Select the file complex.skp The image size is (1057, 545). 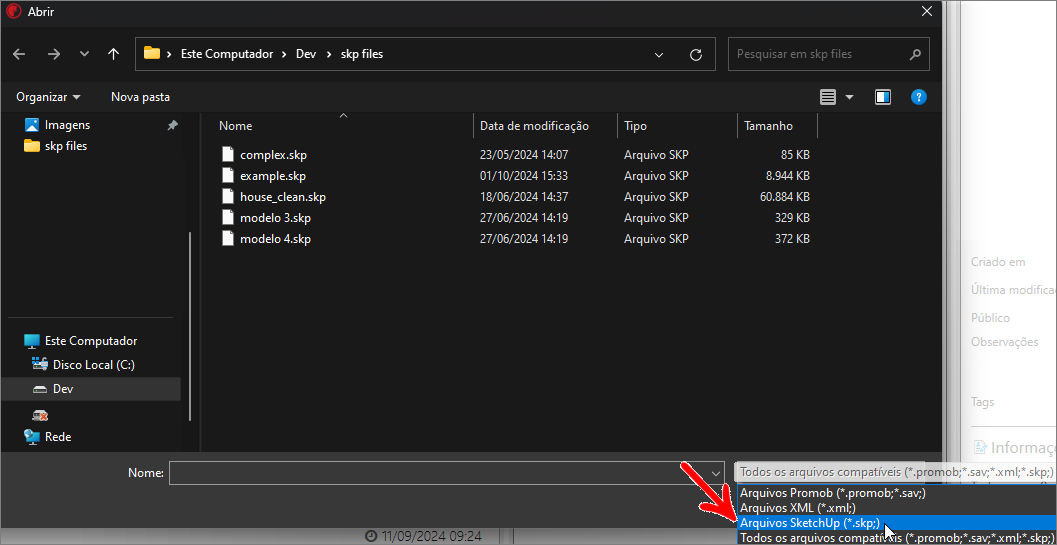(x=273, y=154)
